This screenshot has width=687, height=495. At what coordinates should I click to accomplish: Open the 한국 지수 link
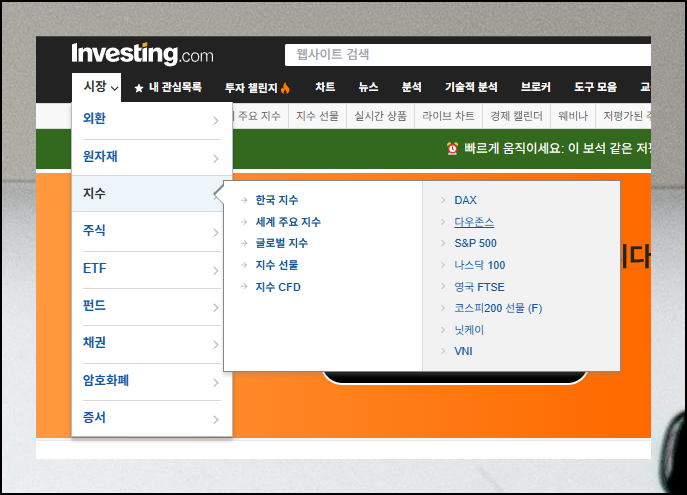(x=277, y=200)
